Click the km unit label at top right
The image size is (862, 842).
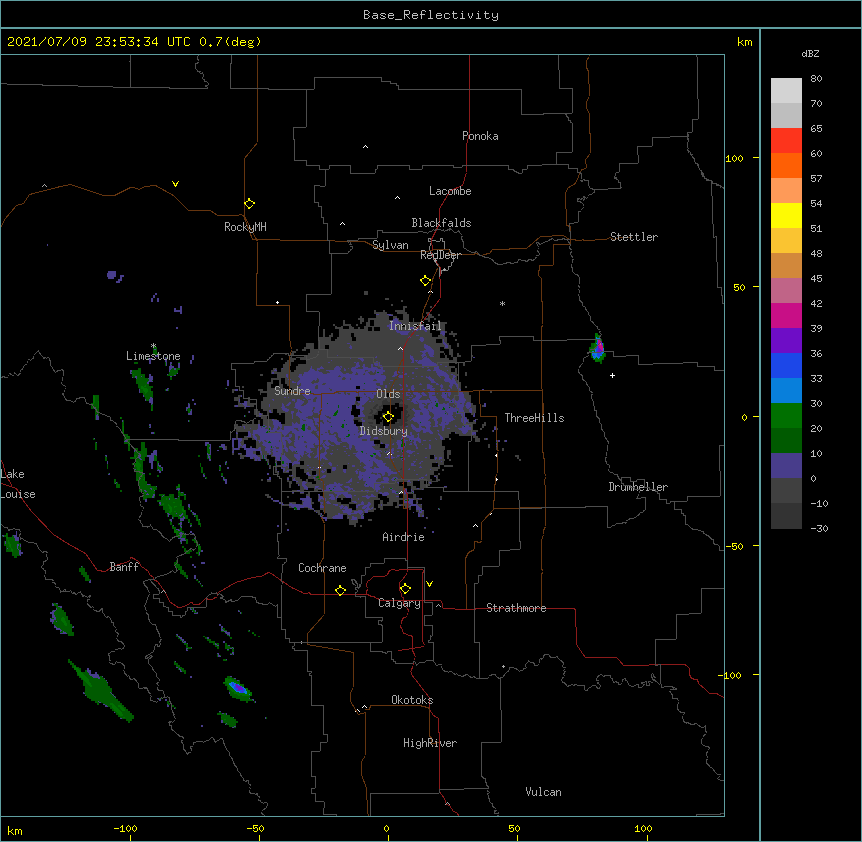coord(744,42)
